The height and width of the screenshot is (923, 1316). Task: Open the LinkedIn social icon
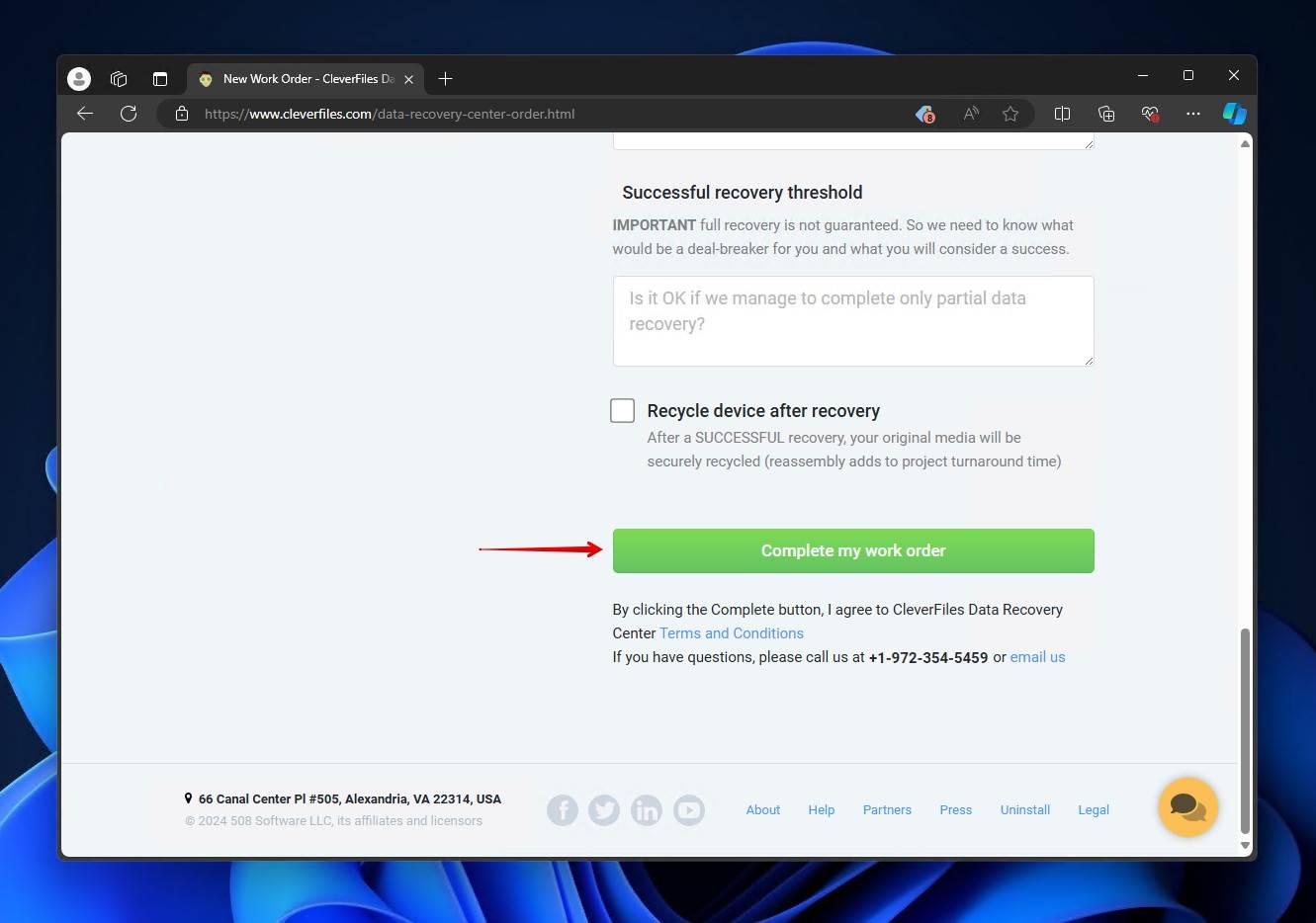tap(647, 810)
